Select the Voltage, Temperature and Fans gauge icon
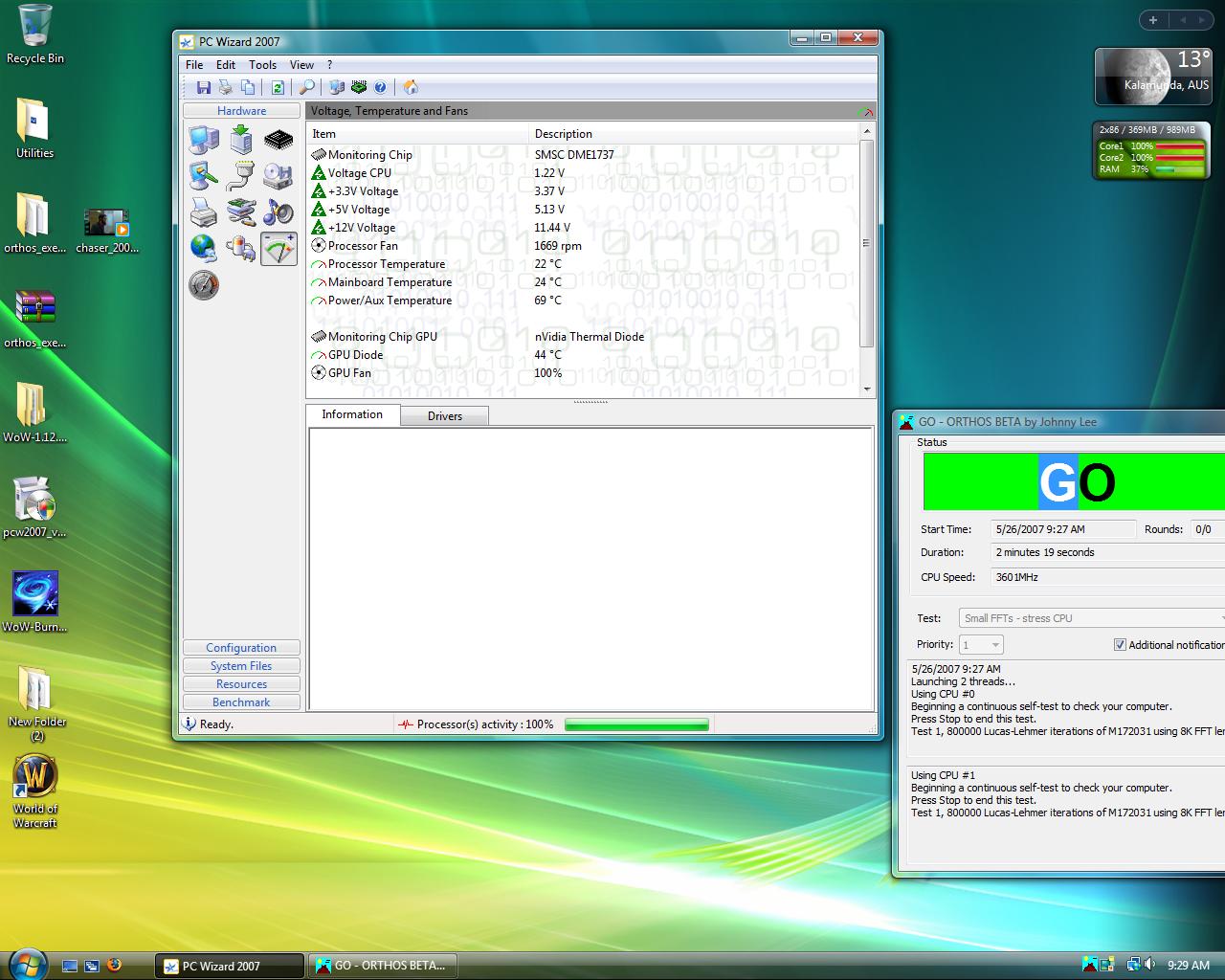 (x=278, y=248)
